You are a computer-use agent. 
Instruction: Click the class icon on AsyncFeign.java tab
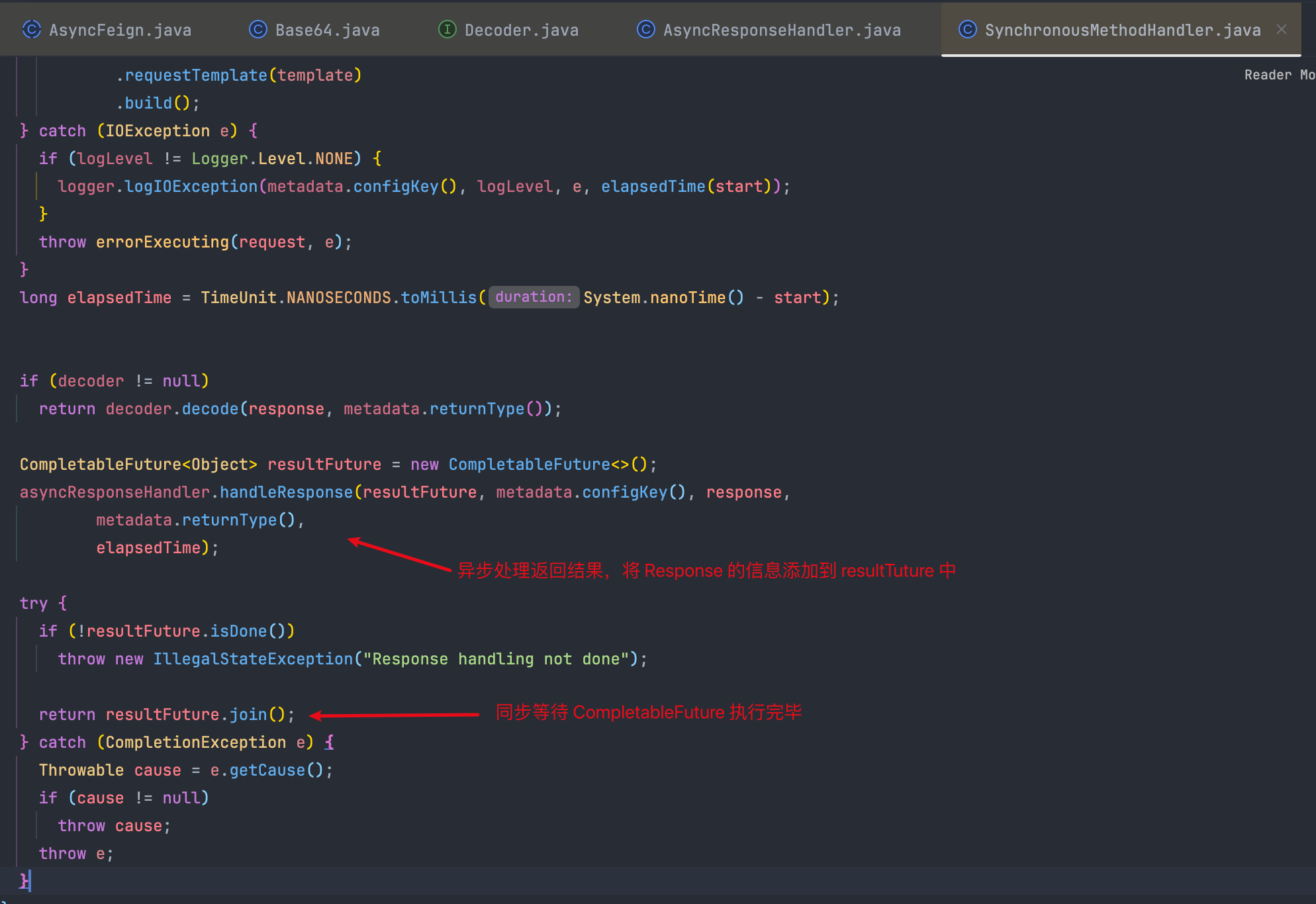pyautogui.click(x=31, y=29)
